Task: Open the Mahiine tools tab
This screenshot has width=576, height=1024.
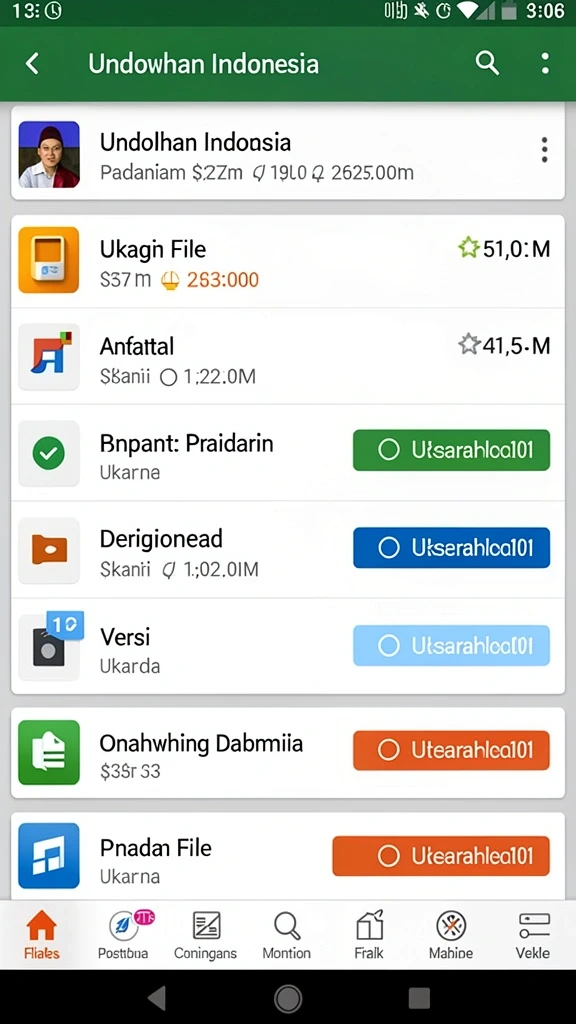Action: [x=451, y=935]
